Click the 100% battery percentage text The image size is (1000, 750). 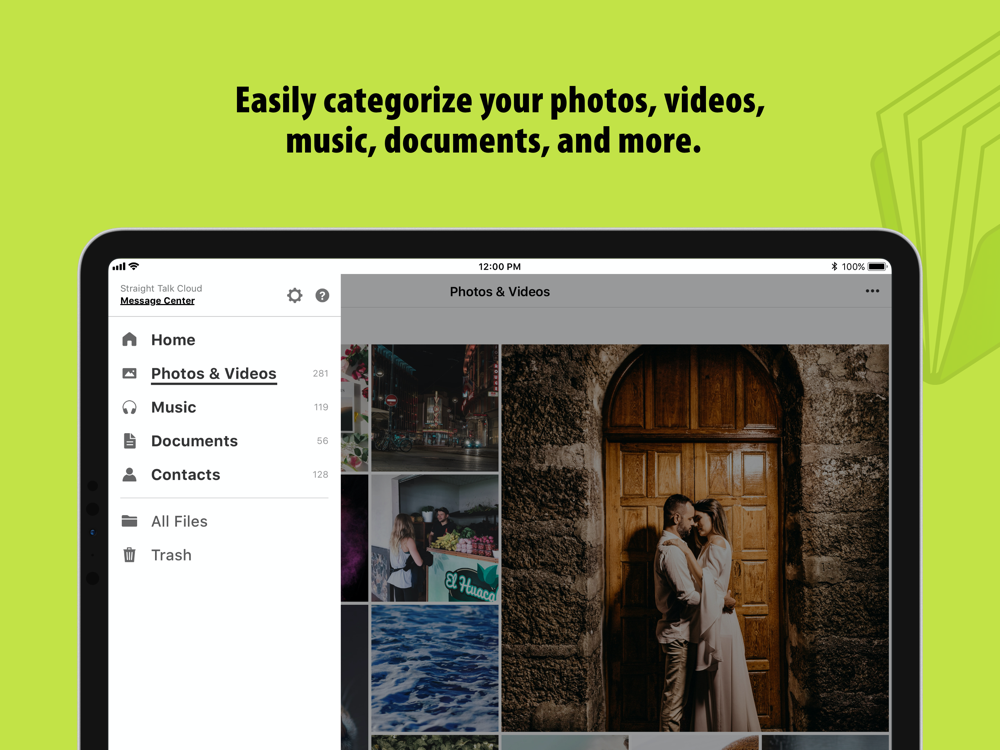pyautogui.click(x=853, y=267)
